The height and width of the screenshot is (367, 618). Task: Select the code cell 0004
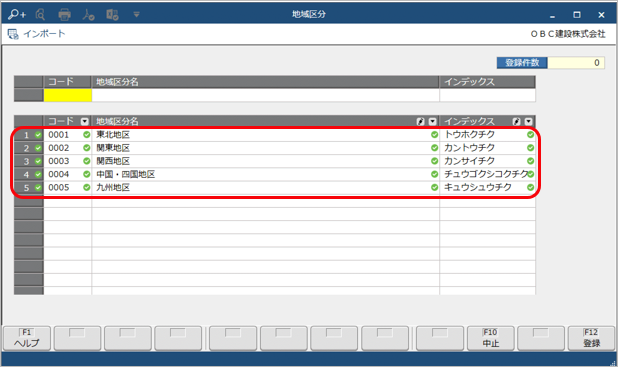67,174
